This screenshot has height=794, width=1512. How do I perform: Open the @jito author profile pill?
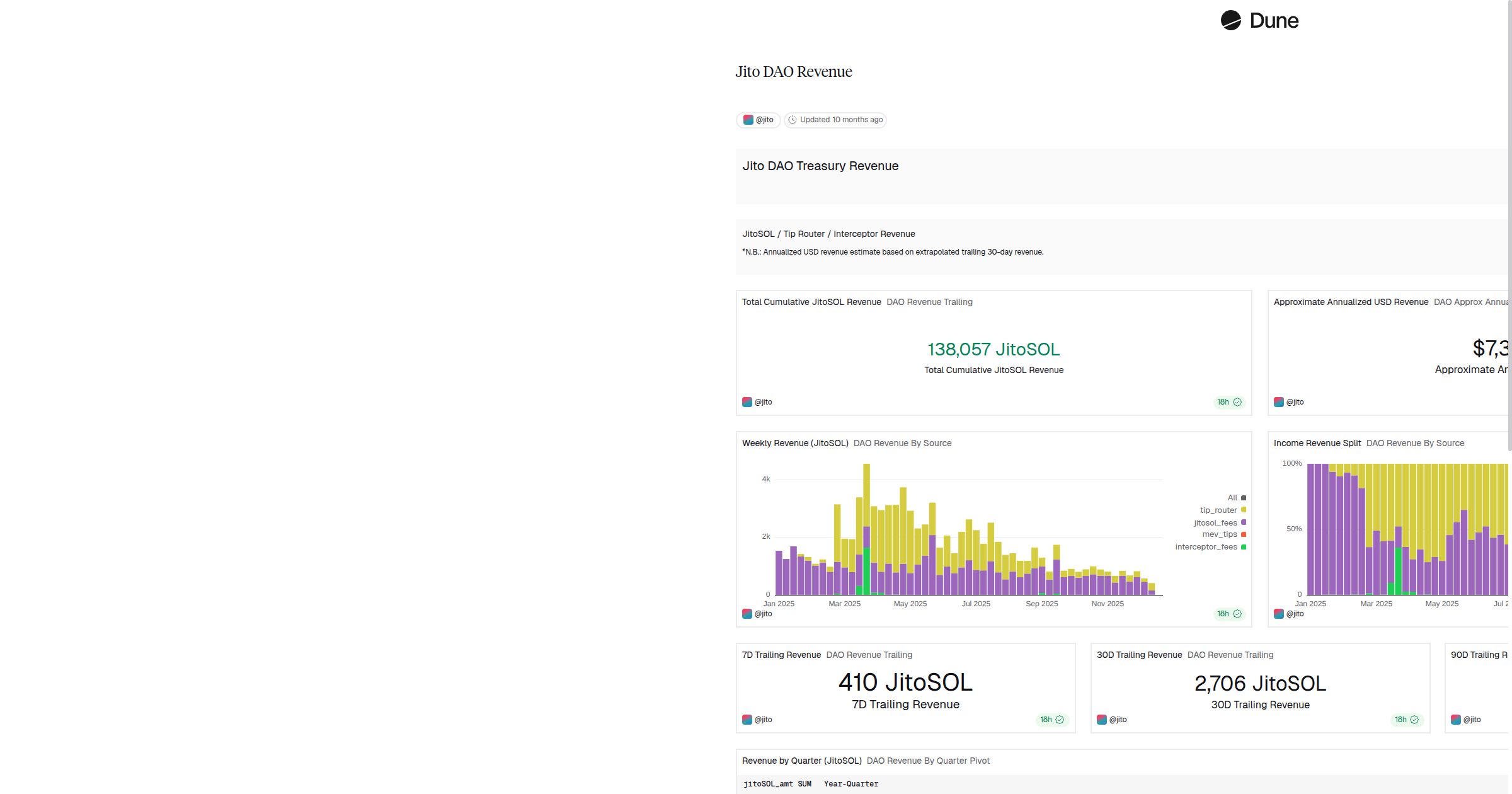[758, 120]
